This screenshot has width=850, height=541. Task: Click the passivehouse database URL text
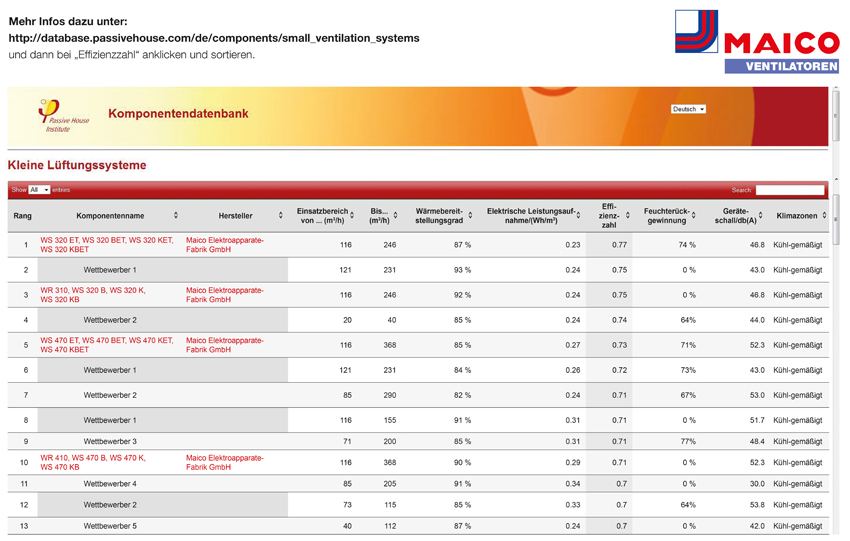(214, 38)
